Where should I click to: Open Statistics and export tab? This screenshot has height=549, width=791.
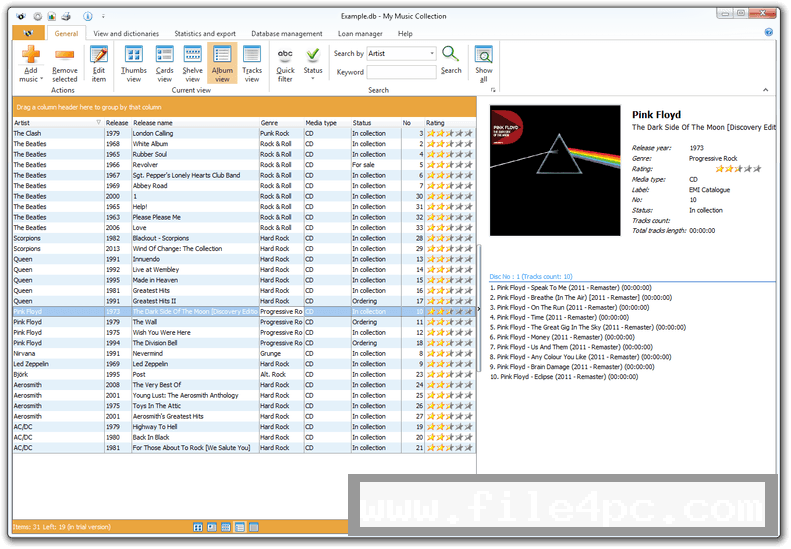click(x=205, y=33)
